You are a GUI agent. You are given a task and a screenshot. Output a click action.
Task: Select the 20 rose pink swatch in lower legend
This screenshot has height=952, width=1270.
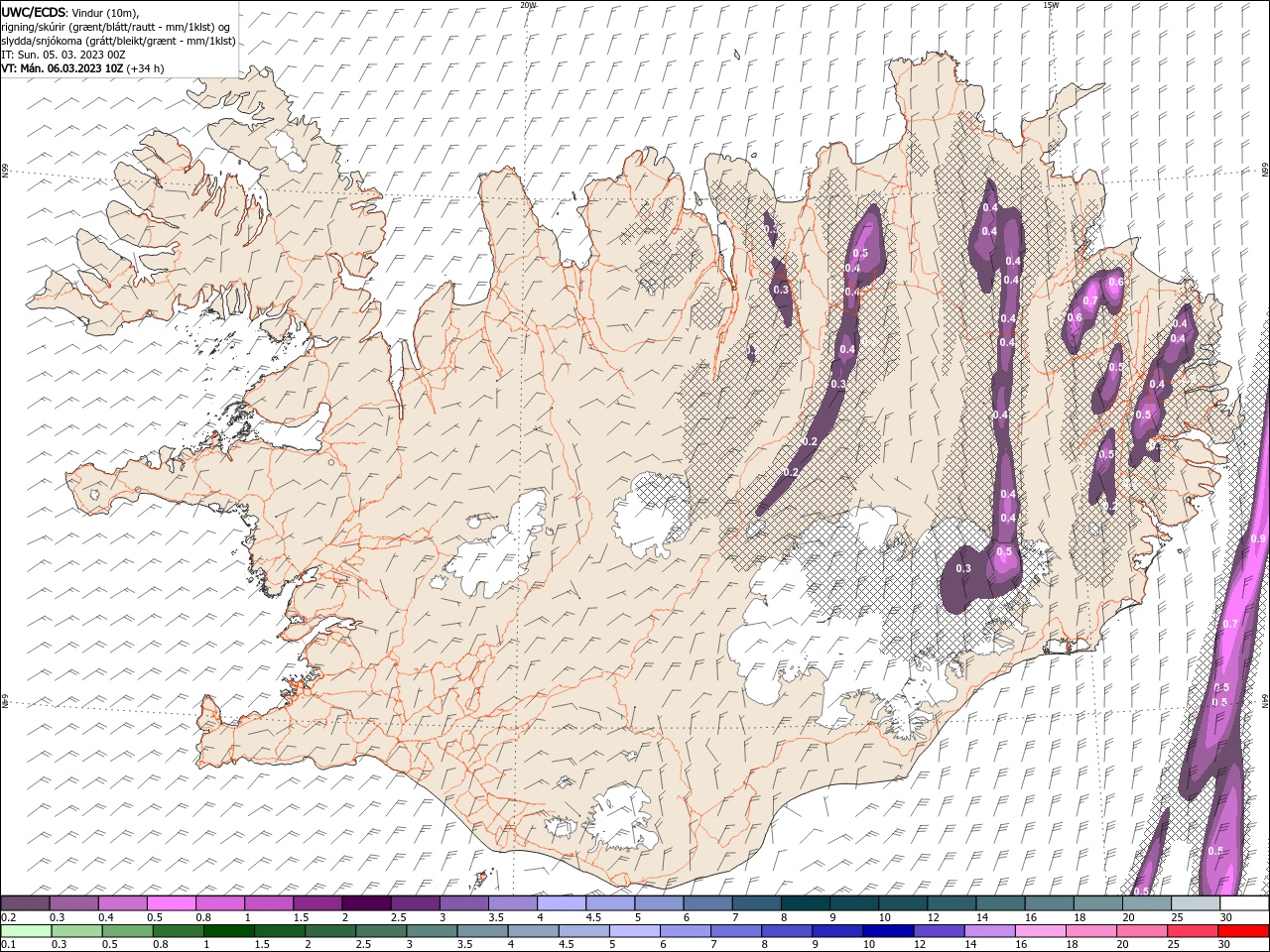(1141, 930)
